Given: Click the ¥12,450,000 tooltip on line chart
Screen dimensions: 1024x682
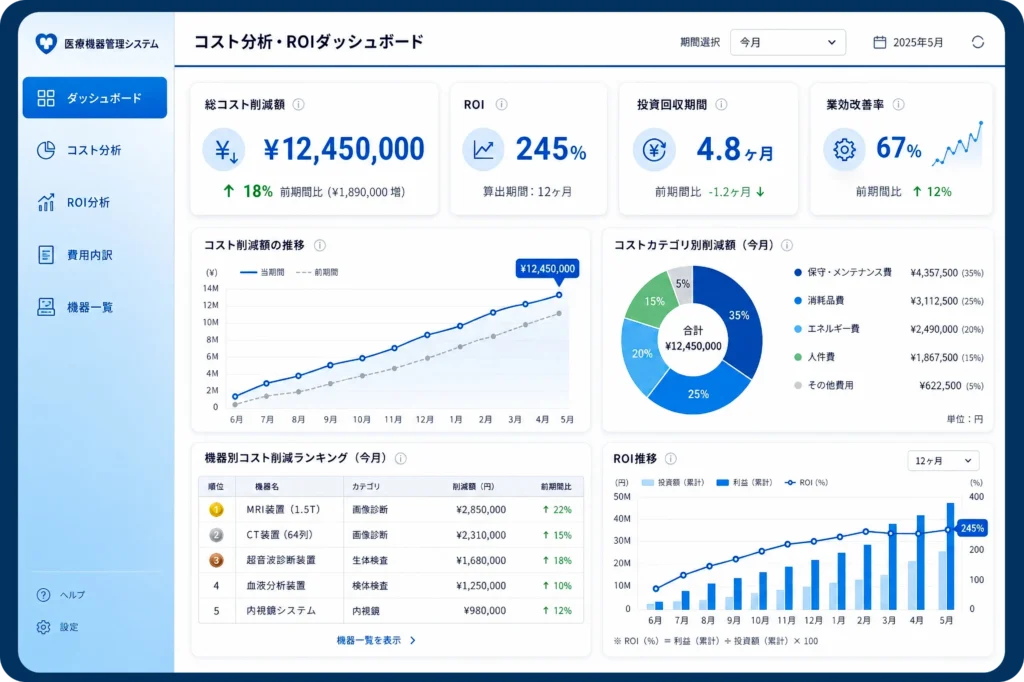Looking at the screenshot, I should click(x=547, y=268).
